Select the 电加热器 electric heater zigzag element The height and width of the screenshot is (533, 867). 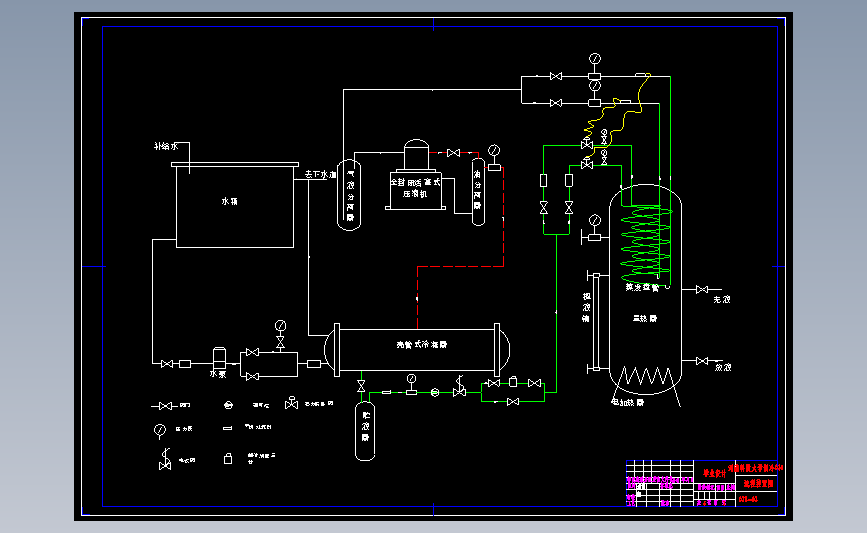click(648, 376)
